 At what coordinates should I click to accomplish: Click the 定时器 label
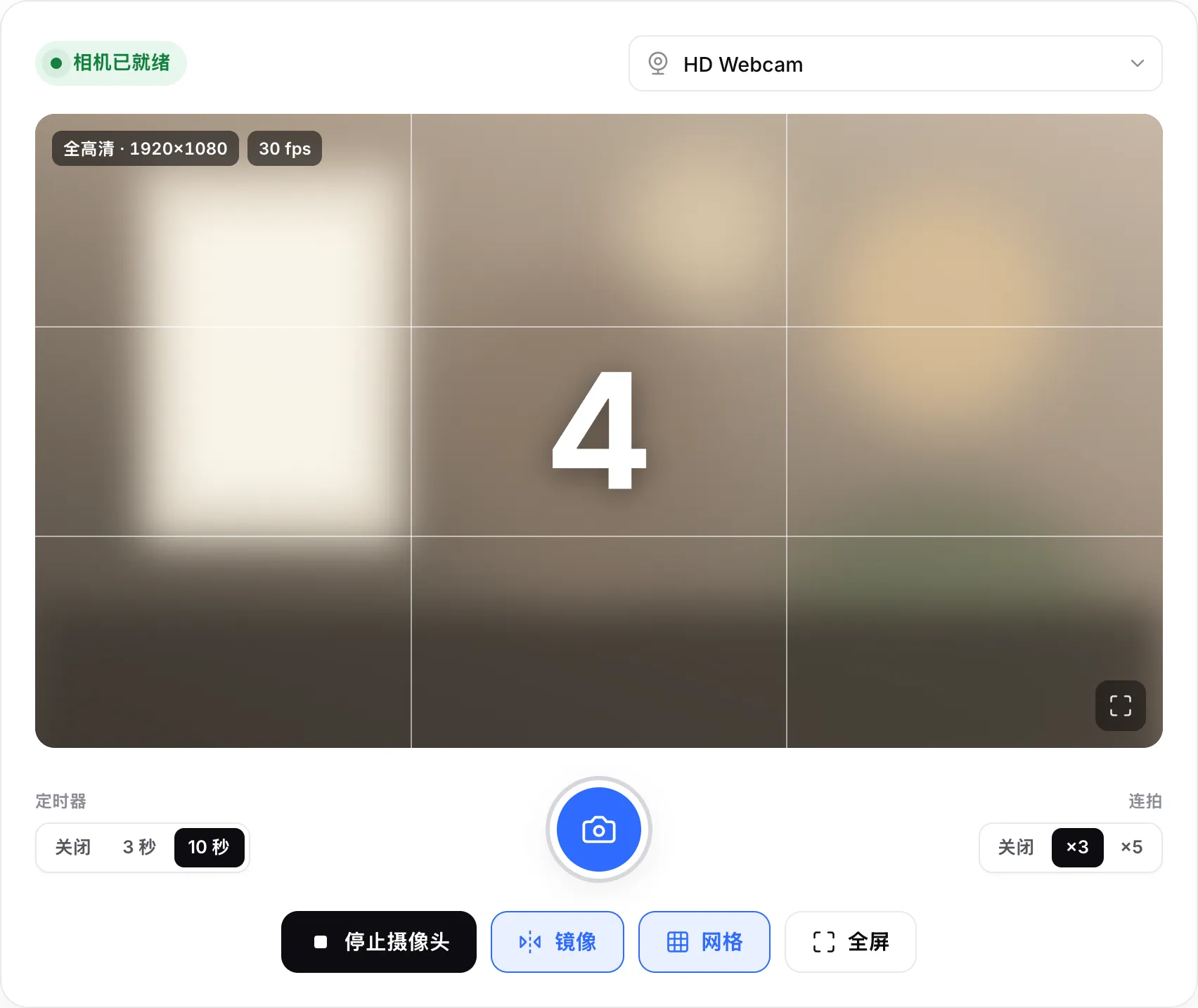pyautogui.click(x=61, y=801)
